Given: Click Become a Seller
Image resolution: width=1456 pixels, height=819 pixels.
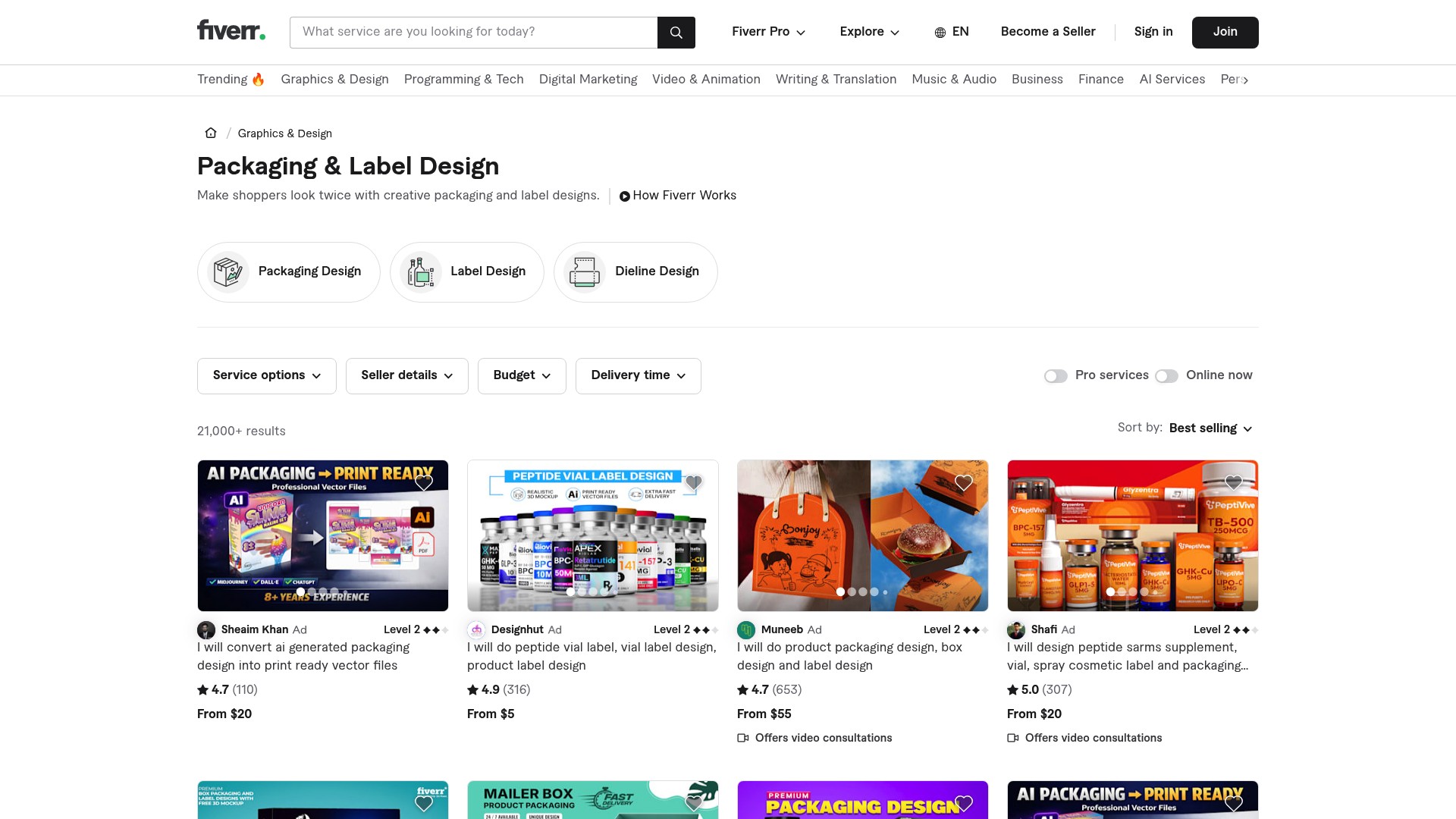Looking at the screenshot, I should tap(1048, 32).
